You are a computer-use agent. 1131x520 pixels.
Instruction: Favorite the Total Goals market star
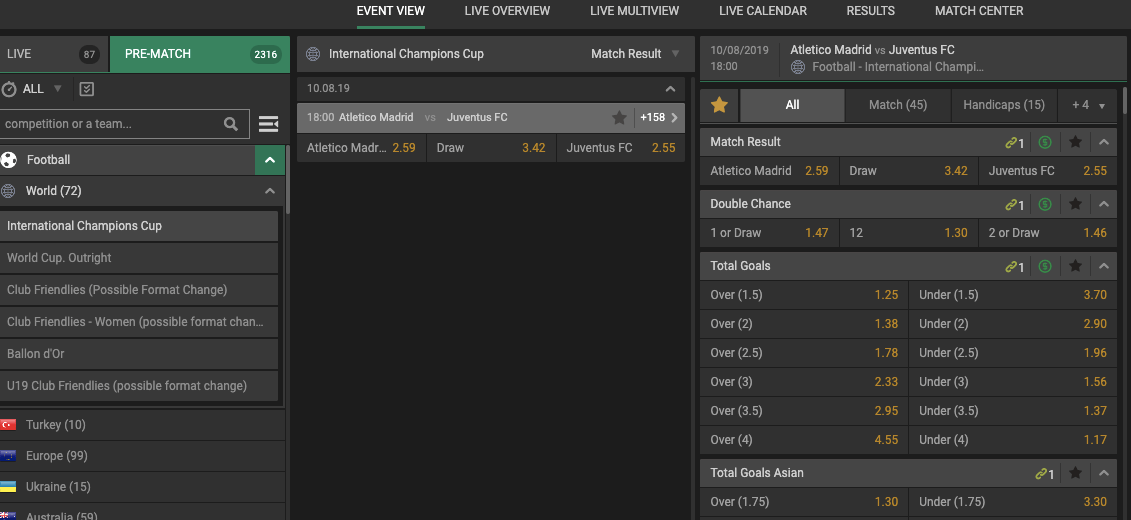(x=1075, y=266)
